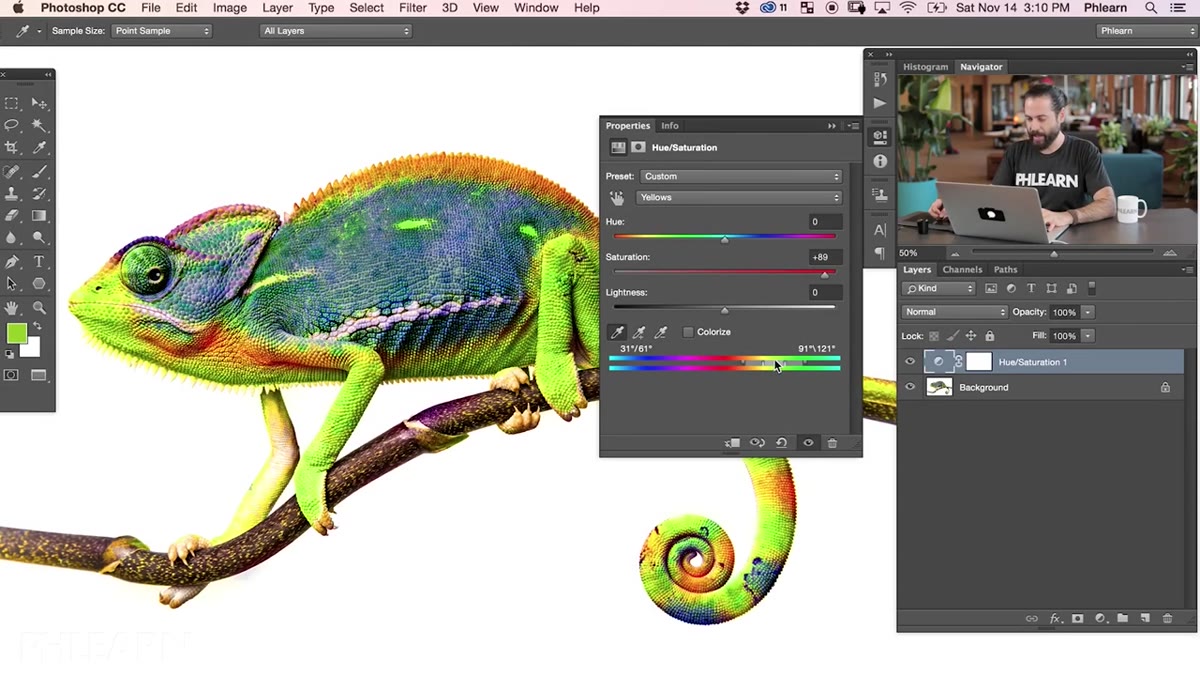This screenshot has width=1200, height=676.
Task: Switch to the Histogram tab
Action: coord(925,67)
